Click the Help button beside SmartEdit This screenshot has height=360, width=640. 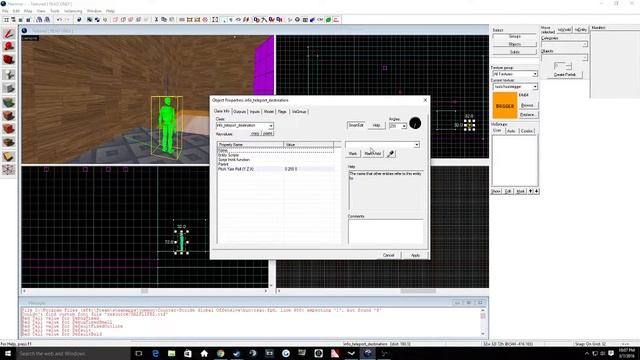point(376,125)
